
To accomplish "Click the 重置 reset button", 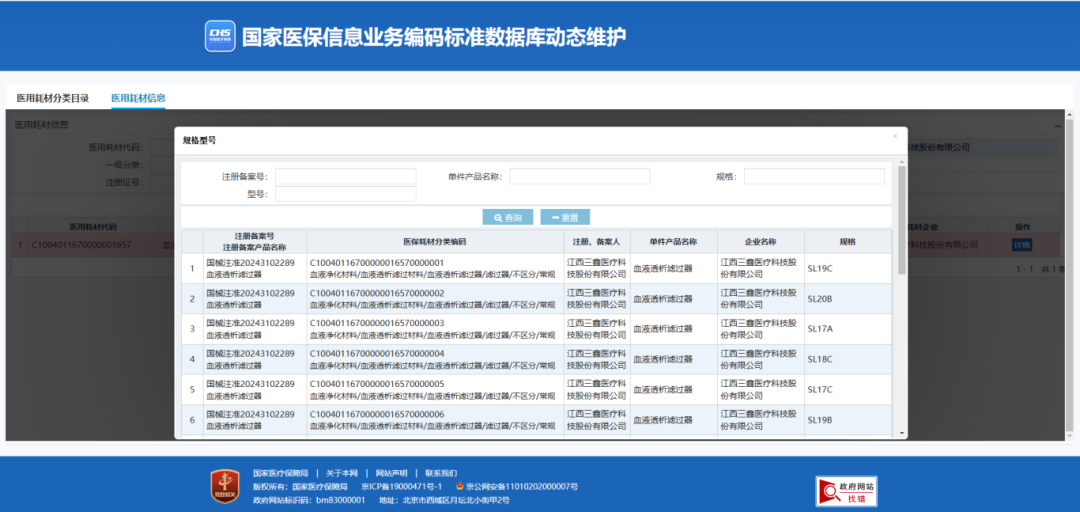I will pos(565,217).
